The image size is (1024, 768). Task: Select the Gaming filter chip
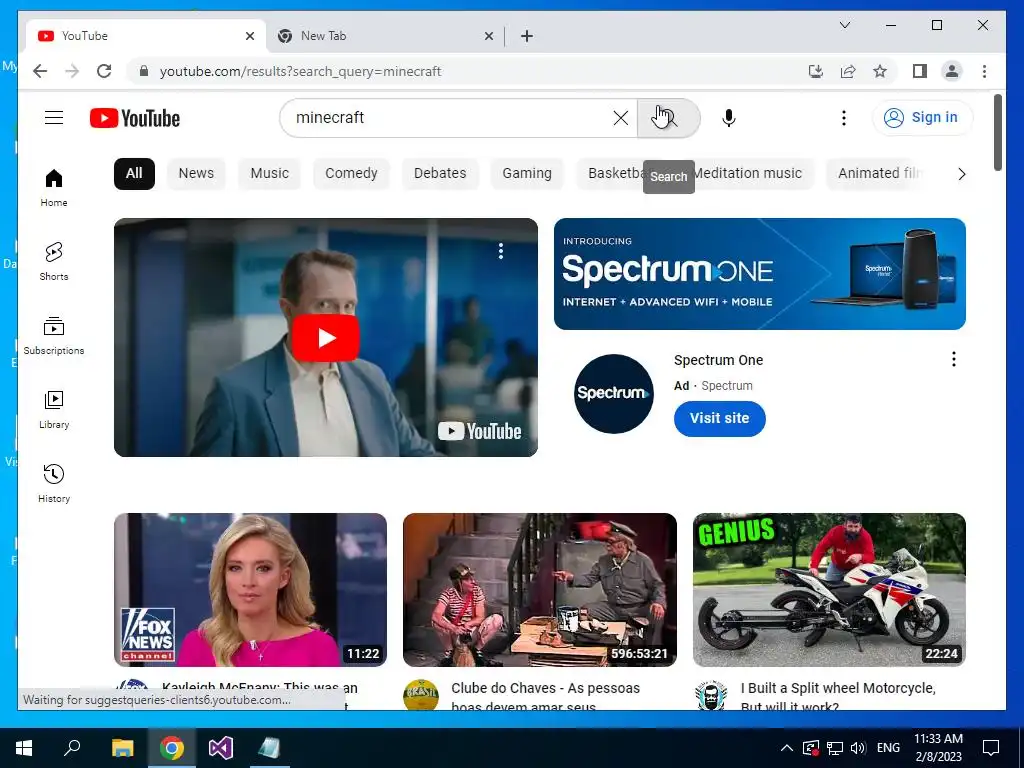[526, 174]
